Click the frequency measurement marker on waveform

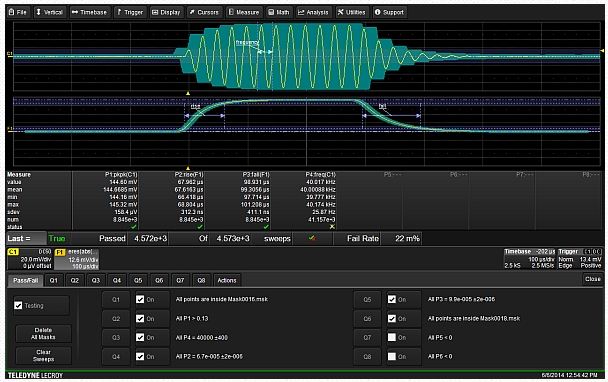coord(247,42)
